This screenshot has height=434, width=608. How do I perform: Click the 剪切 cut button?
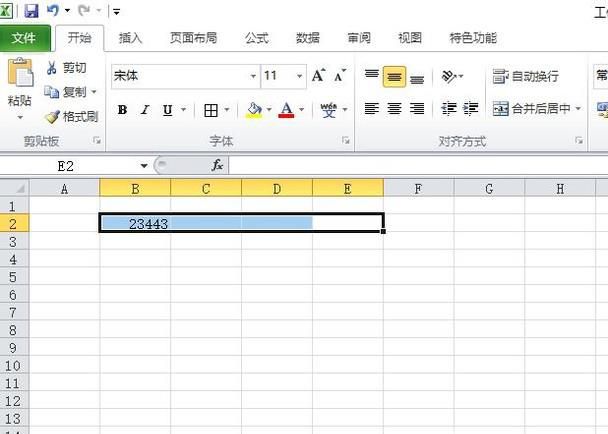click(x=66, y=68)
